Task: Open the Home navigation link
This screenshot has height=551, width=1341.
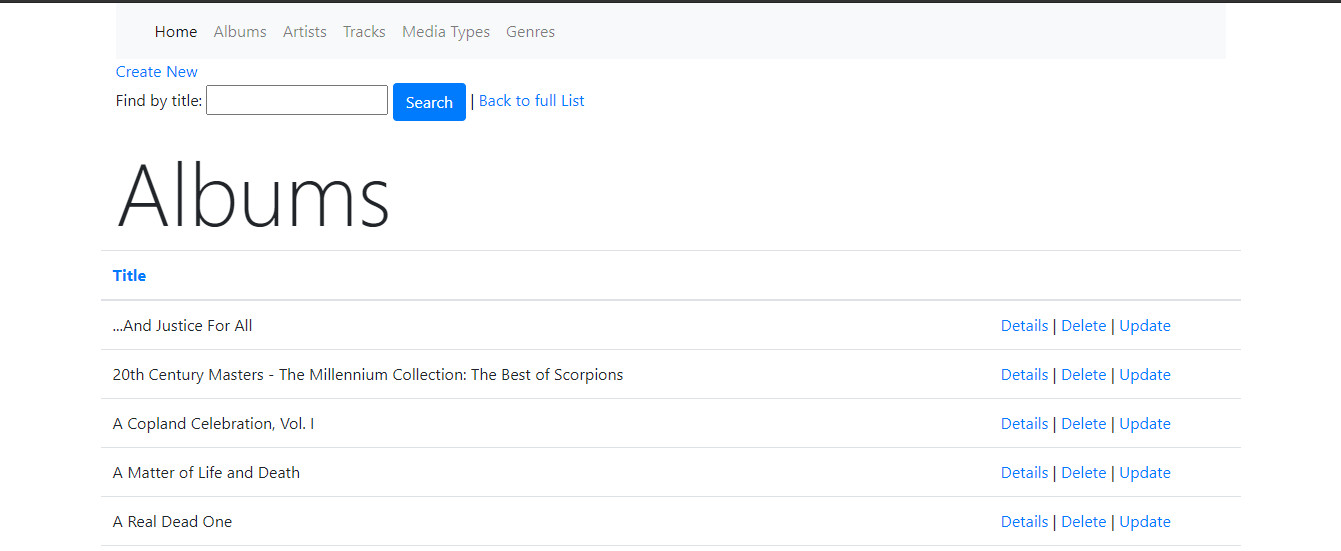Action: (x=176, y=32)
